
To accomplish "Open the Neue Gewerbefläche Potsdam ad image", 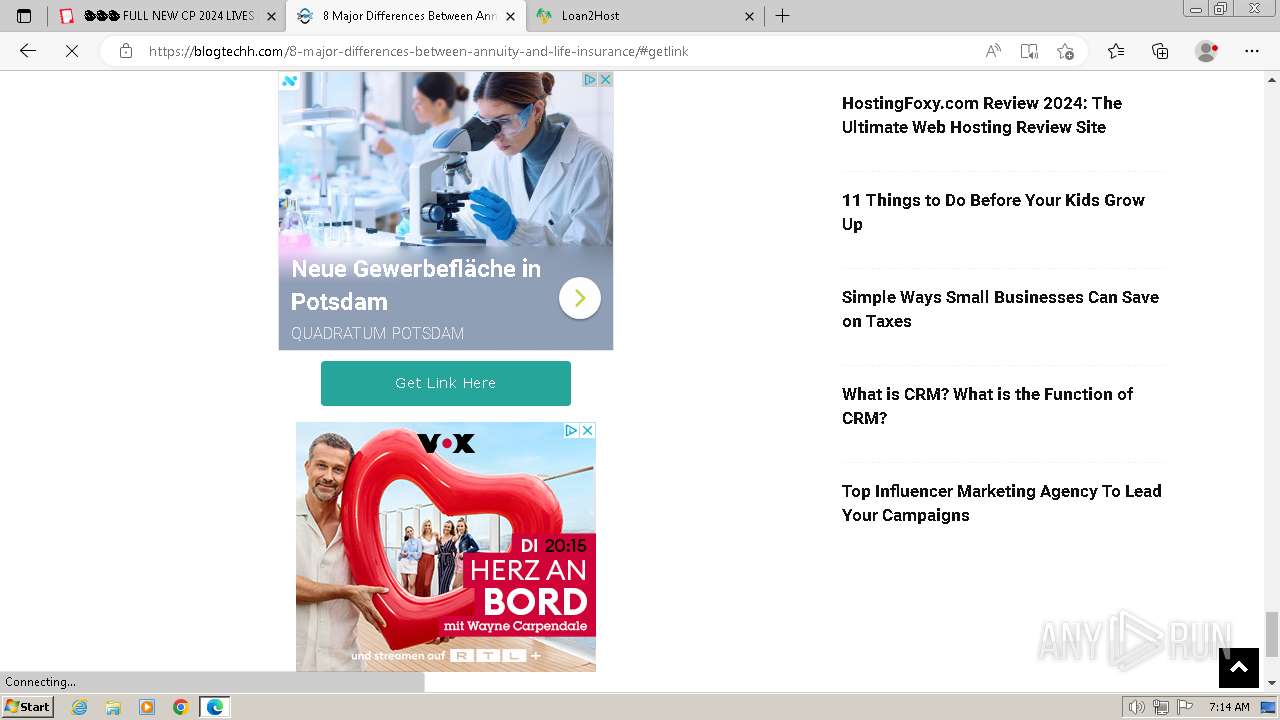I will click(446, 160).
